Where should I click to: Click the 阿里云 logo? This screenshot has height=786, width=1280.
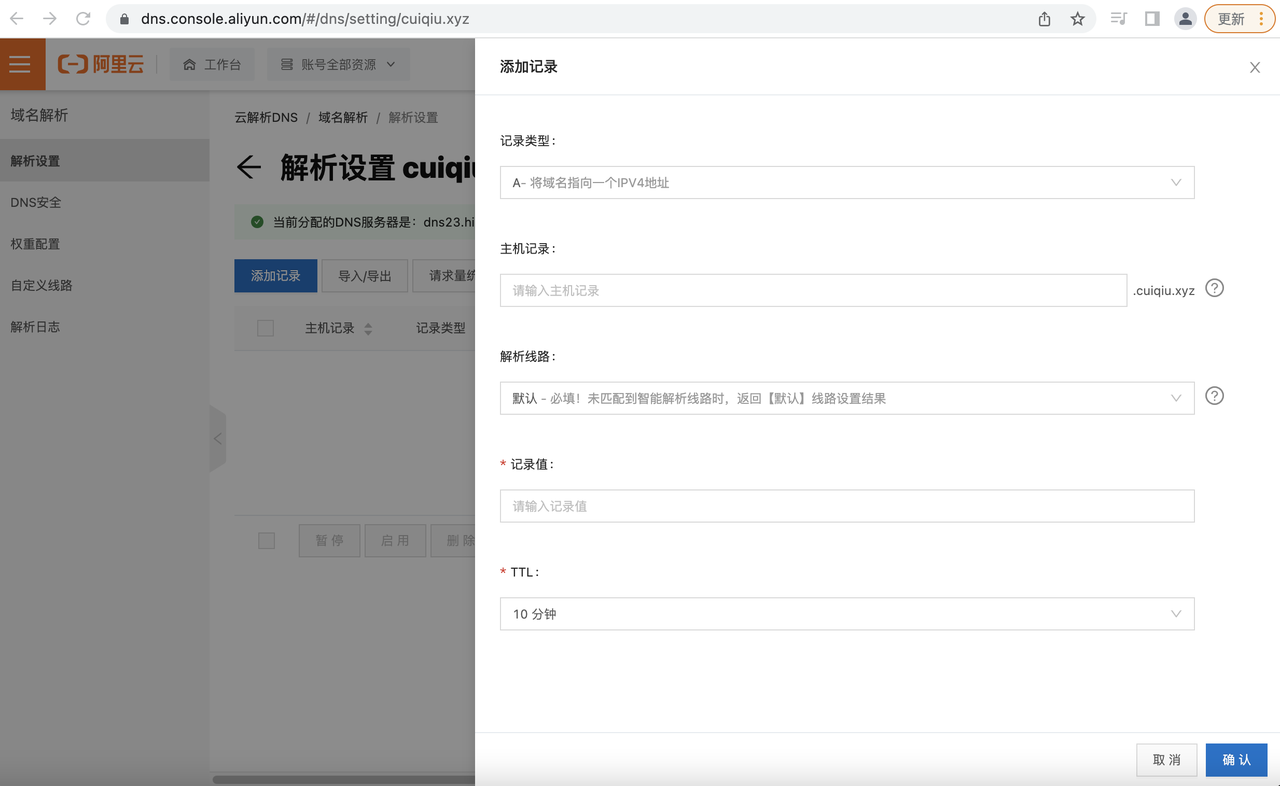click(x=101, y=64)
